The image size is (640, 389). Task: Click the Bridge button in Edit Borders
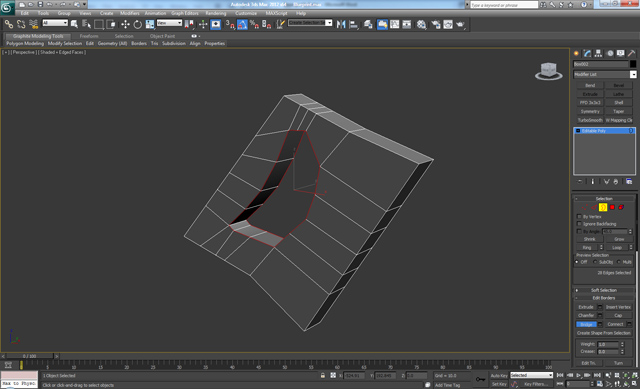(x=587, y=325)
